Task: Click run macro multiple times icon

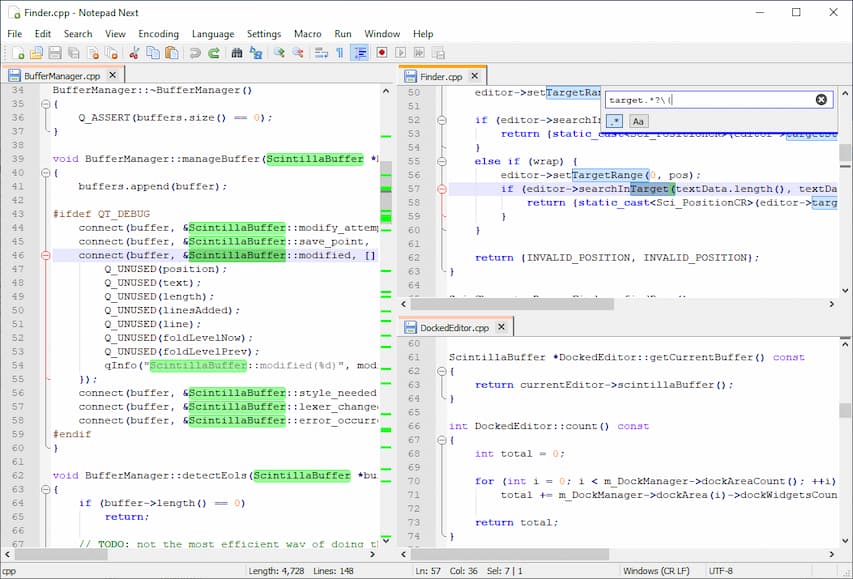Action: click(419, 53)
